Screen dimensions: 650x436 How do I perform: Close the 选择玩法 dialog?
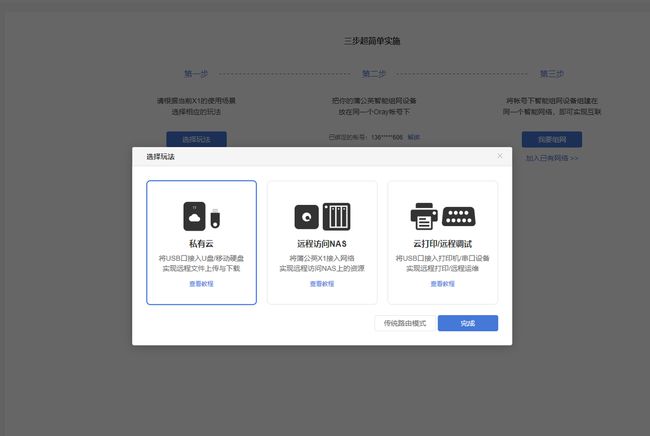tap(500, 156)
